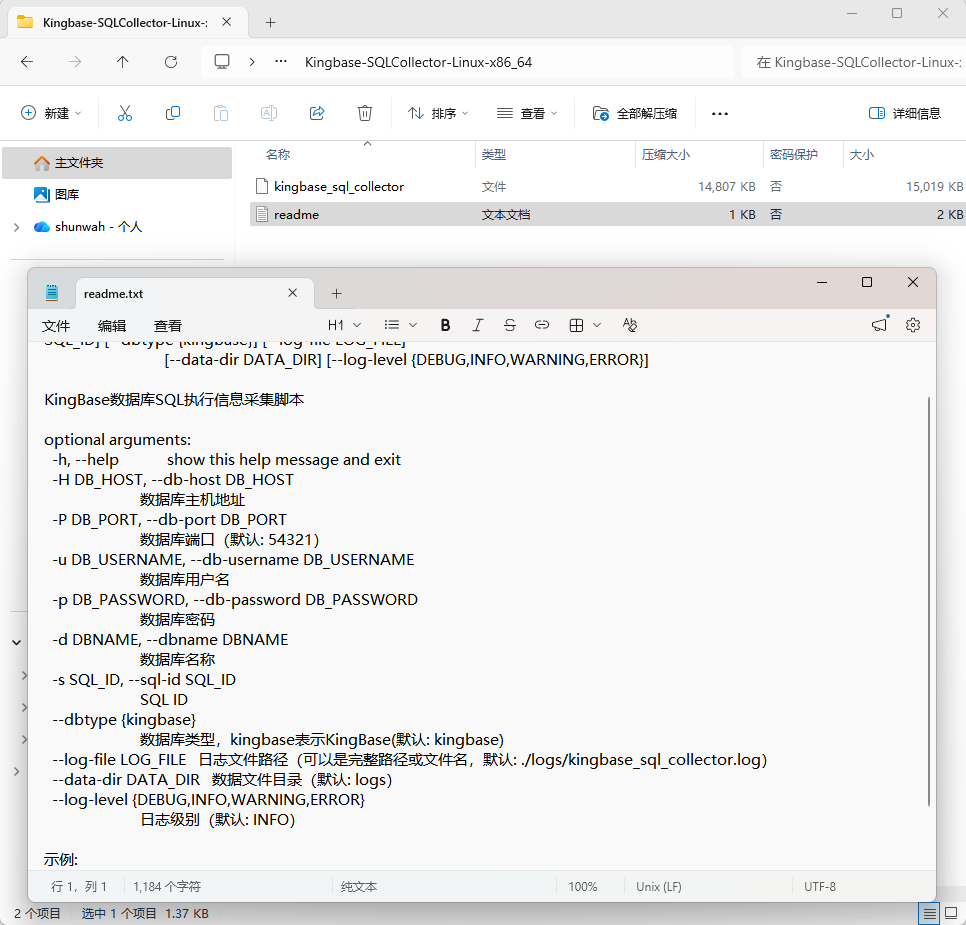Switch Explorer to large icons view in status bar
Image resolution: width=966 pixels, height=925 pixels.
coord(951,913)
